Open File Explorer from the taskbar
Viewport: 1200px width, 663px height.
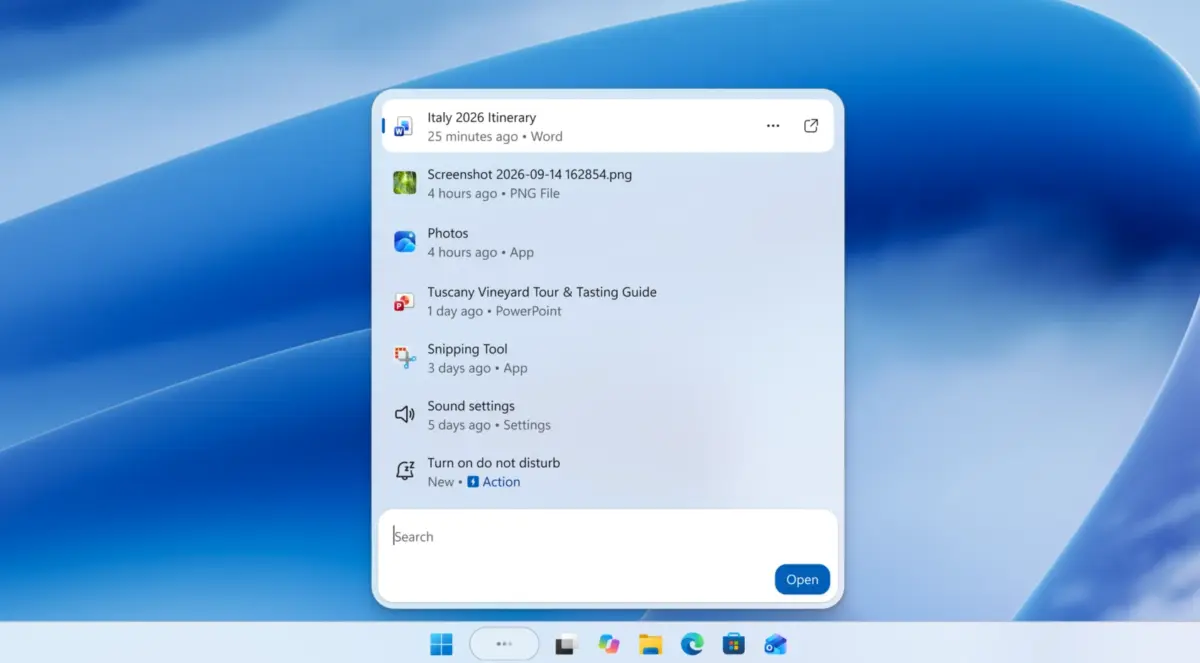pyautogui.click(x=651, y=644)
